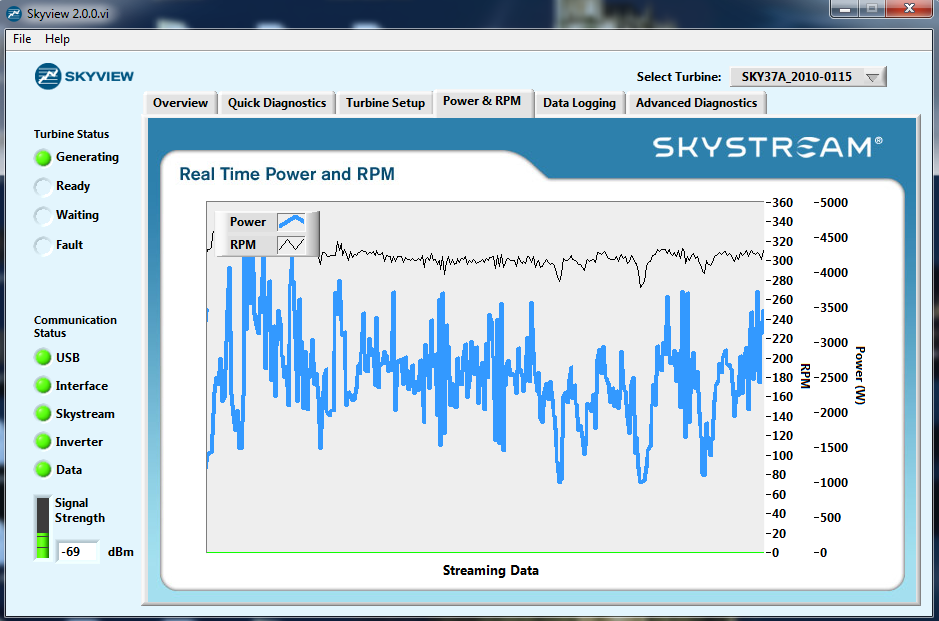Go to the Quick Diagnostics tab
939x621 pixels.
click(277, 103)
